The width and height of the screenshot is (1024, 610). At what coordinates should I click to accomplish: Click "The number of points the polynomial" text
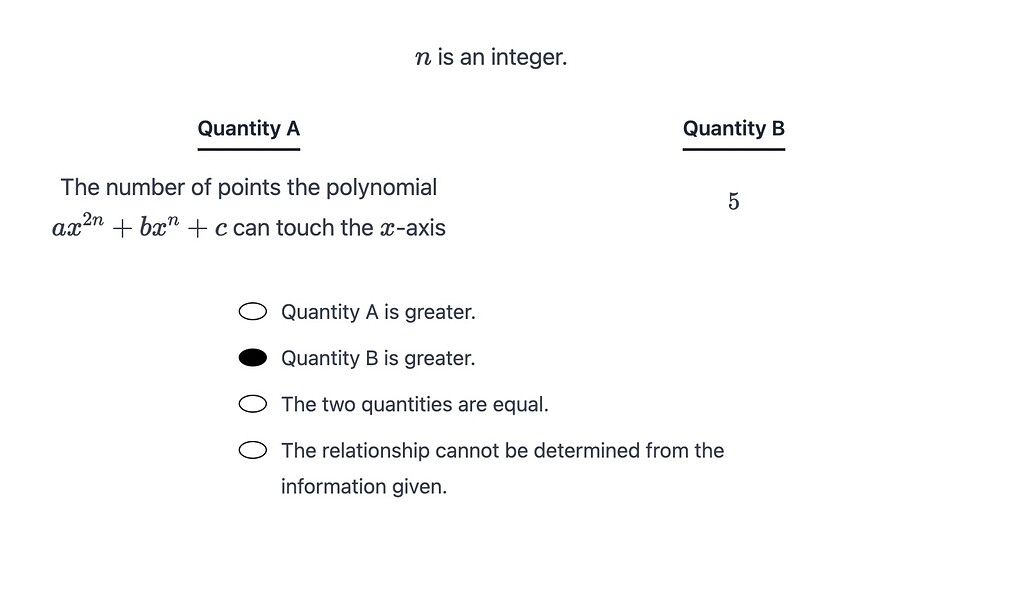pos(248,187)
